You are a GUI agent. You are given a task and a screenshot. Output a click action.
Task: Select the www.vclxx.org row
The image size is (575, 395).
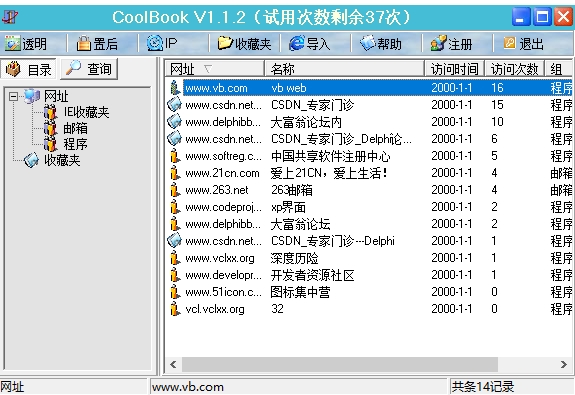coord(369,258)
